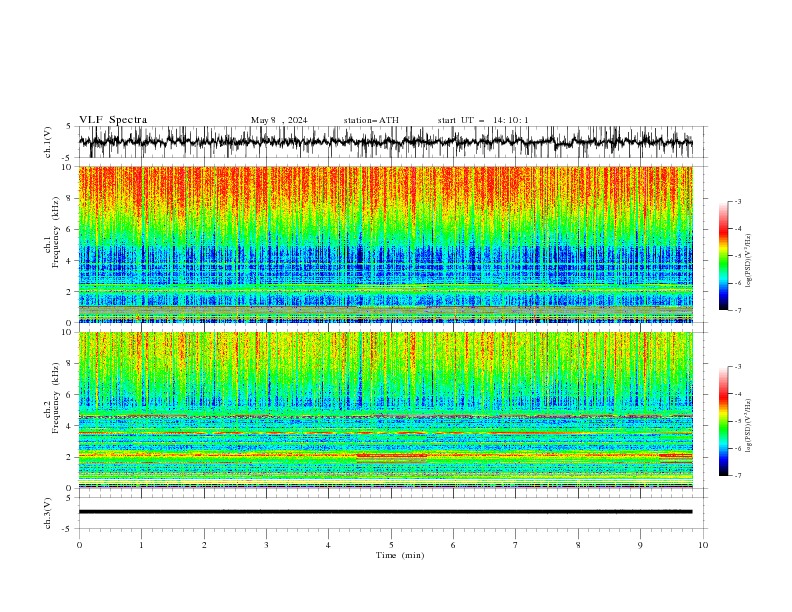Click the upper color scale bar
This screenshot has width=792, height=612.
724,256
